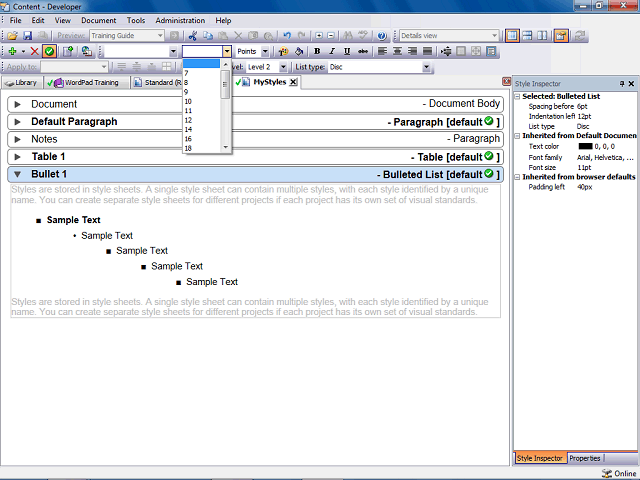Justify text alignment

click(427, 51)
